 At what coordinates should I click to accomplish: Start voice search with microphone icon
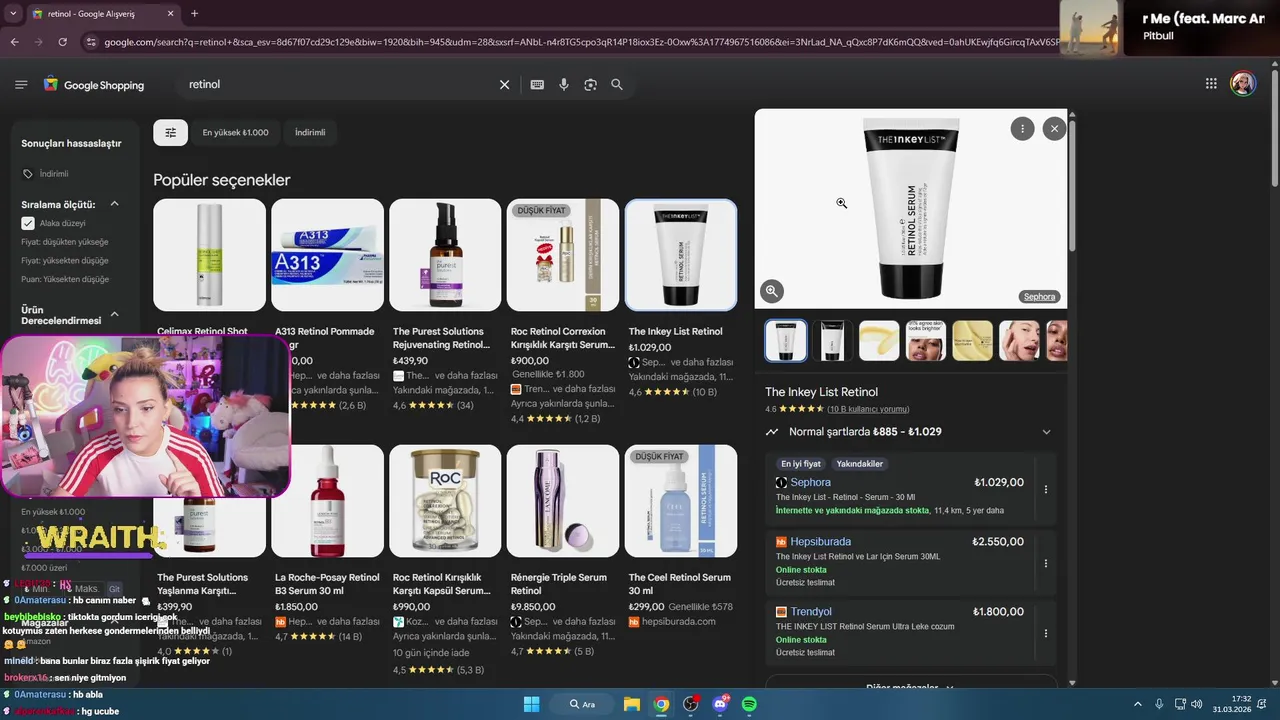(x=564, y=85)
